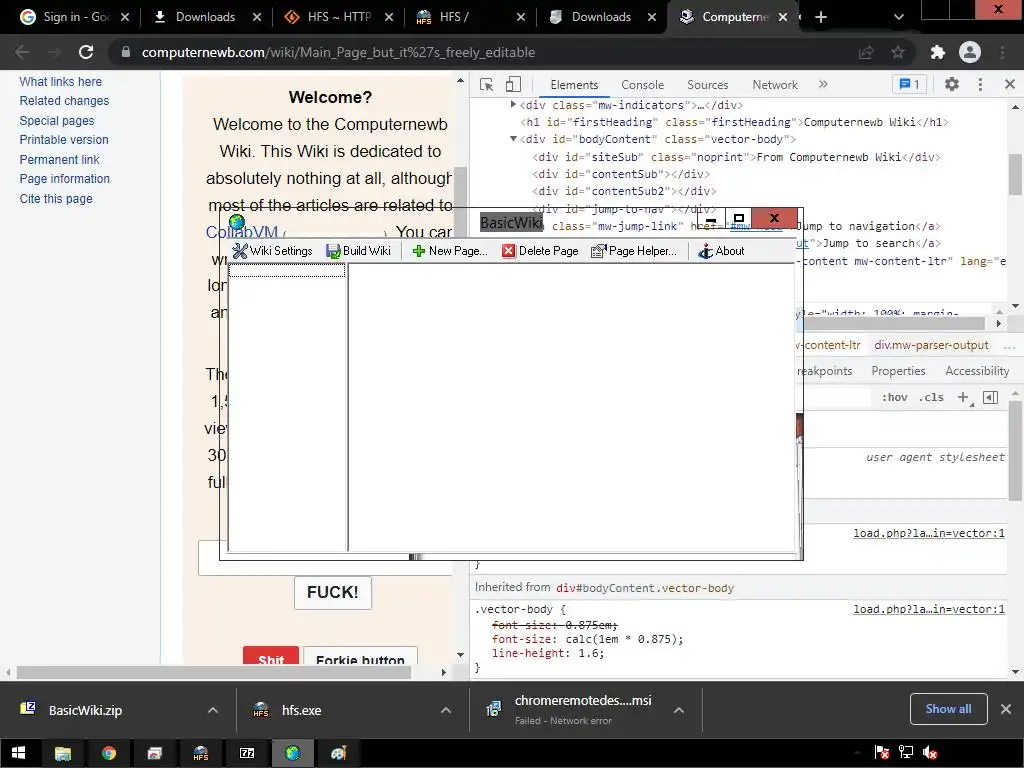Click Build Wiki in BasicWiki toolbar
This screenshot has width=1024, height=768.
359,251
